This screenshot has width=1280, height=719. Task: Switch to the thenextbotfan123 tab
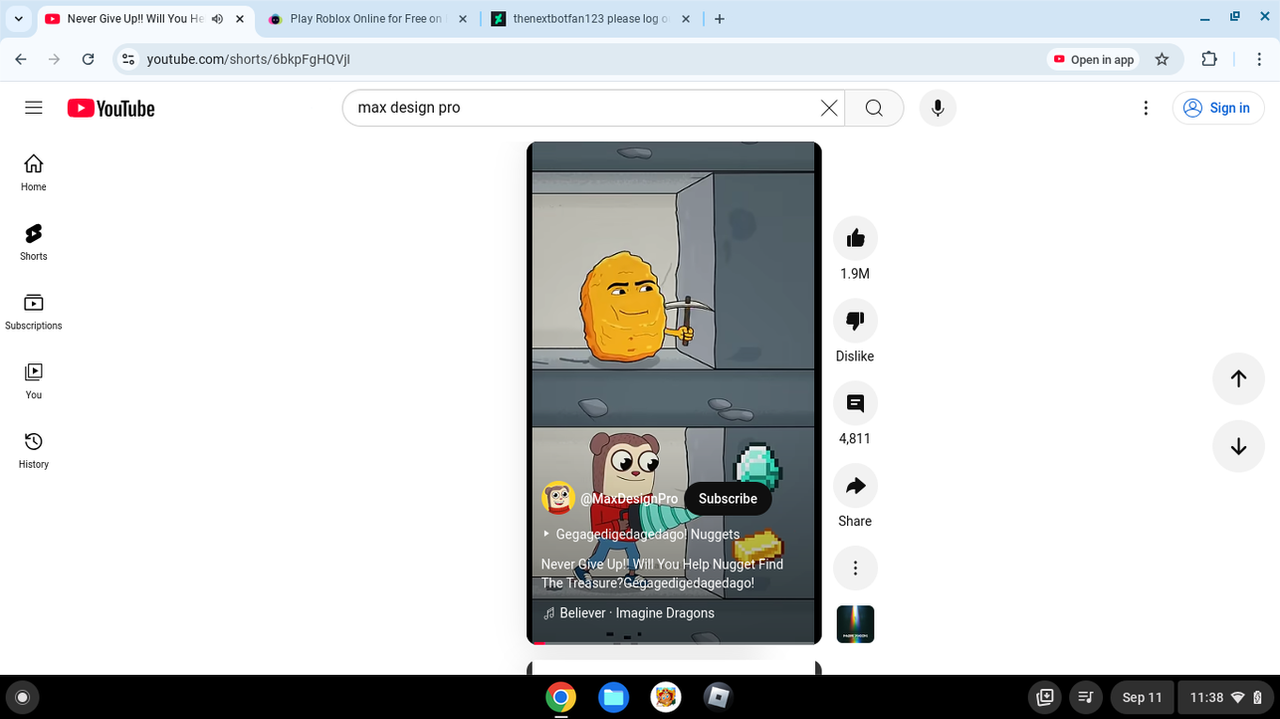pos(590,19)
